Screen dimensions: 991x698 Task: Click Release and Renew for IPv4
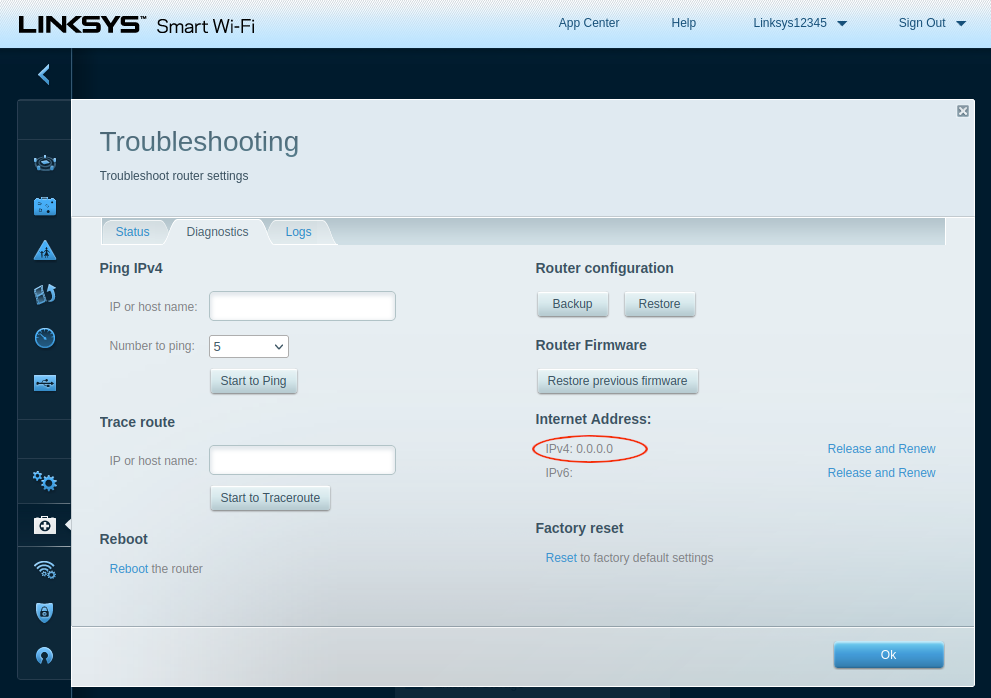881,449
